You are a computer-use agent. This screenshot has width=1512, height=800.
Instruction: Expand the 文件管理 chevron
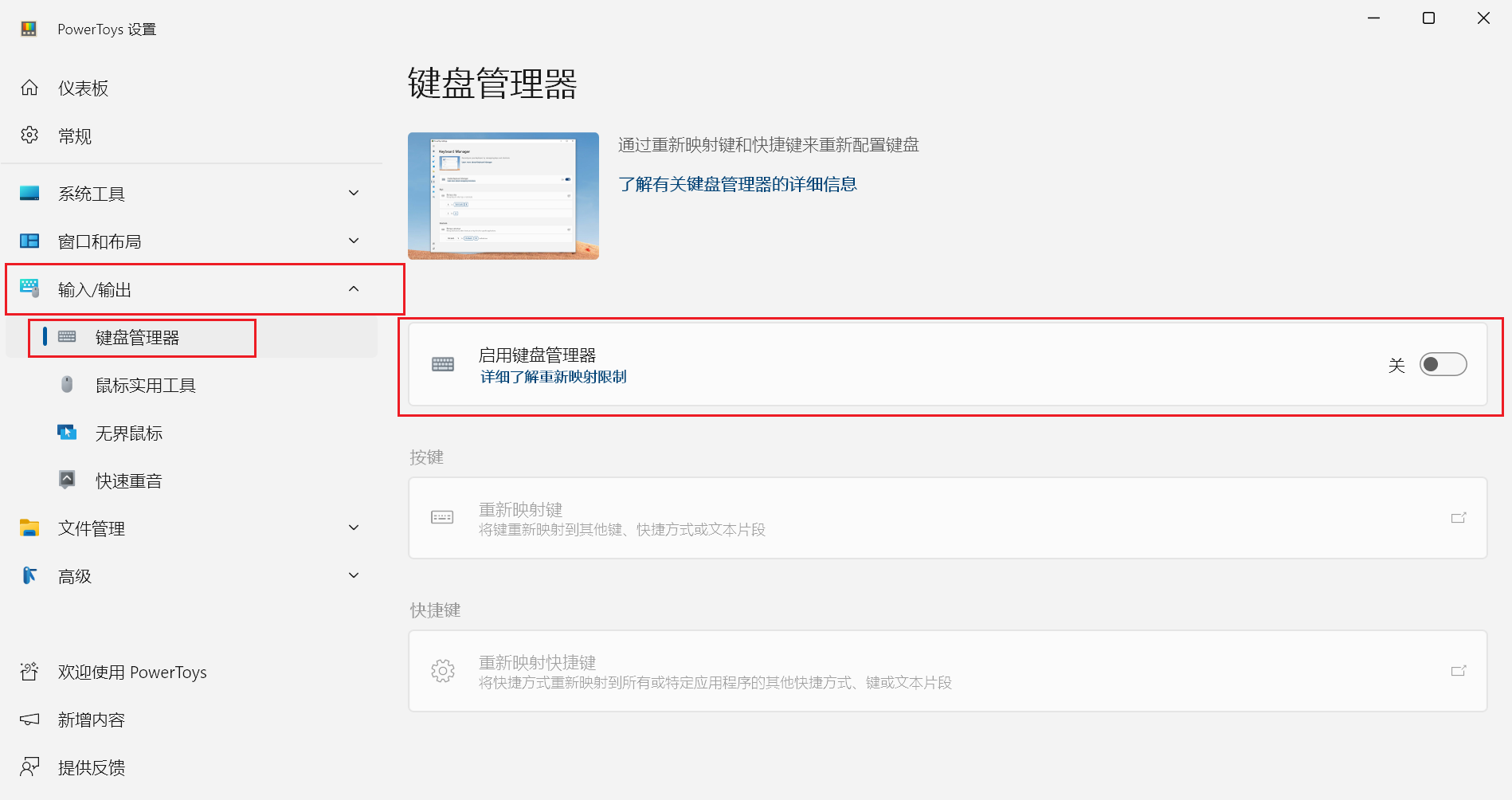[354, 527]
